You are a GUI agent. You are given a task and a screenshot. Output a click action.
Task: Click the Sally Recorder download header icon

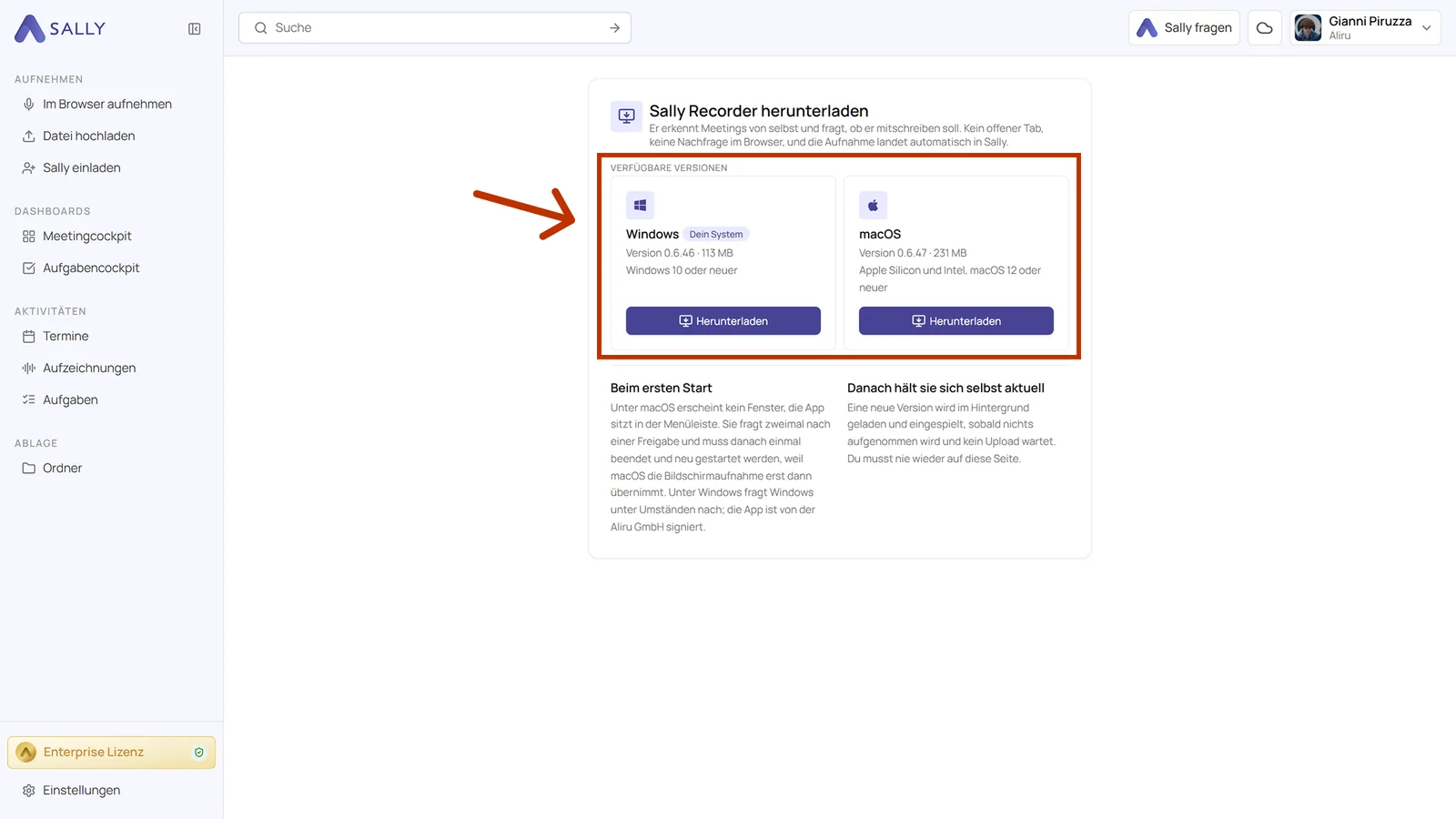click(x=626, y=116)
